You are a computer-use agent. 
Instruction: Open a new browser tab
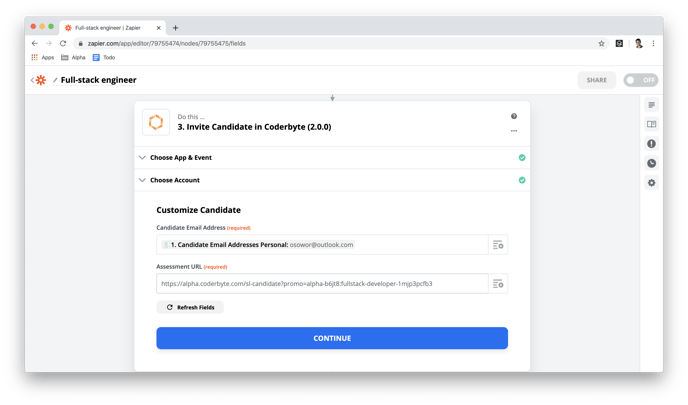[x=176, y=28]
